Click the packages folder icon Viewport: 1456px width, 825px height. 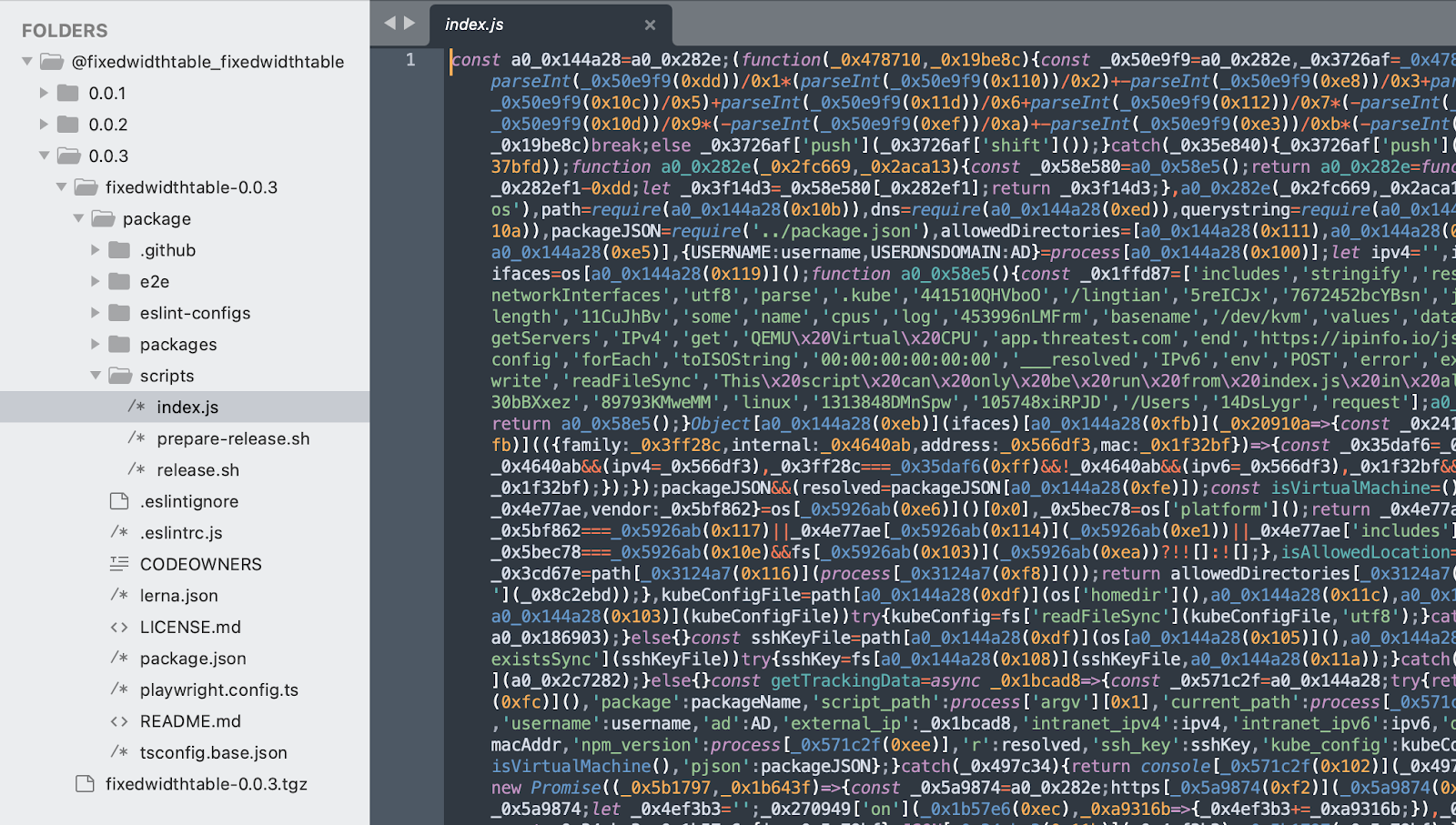click(x=120, y=344)
